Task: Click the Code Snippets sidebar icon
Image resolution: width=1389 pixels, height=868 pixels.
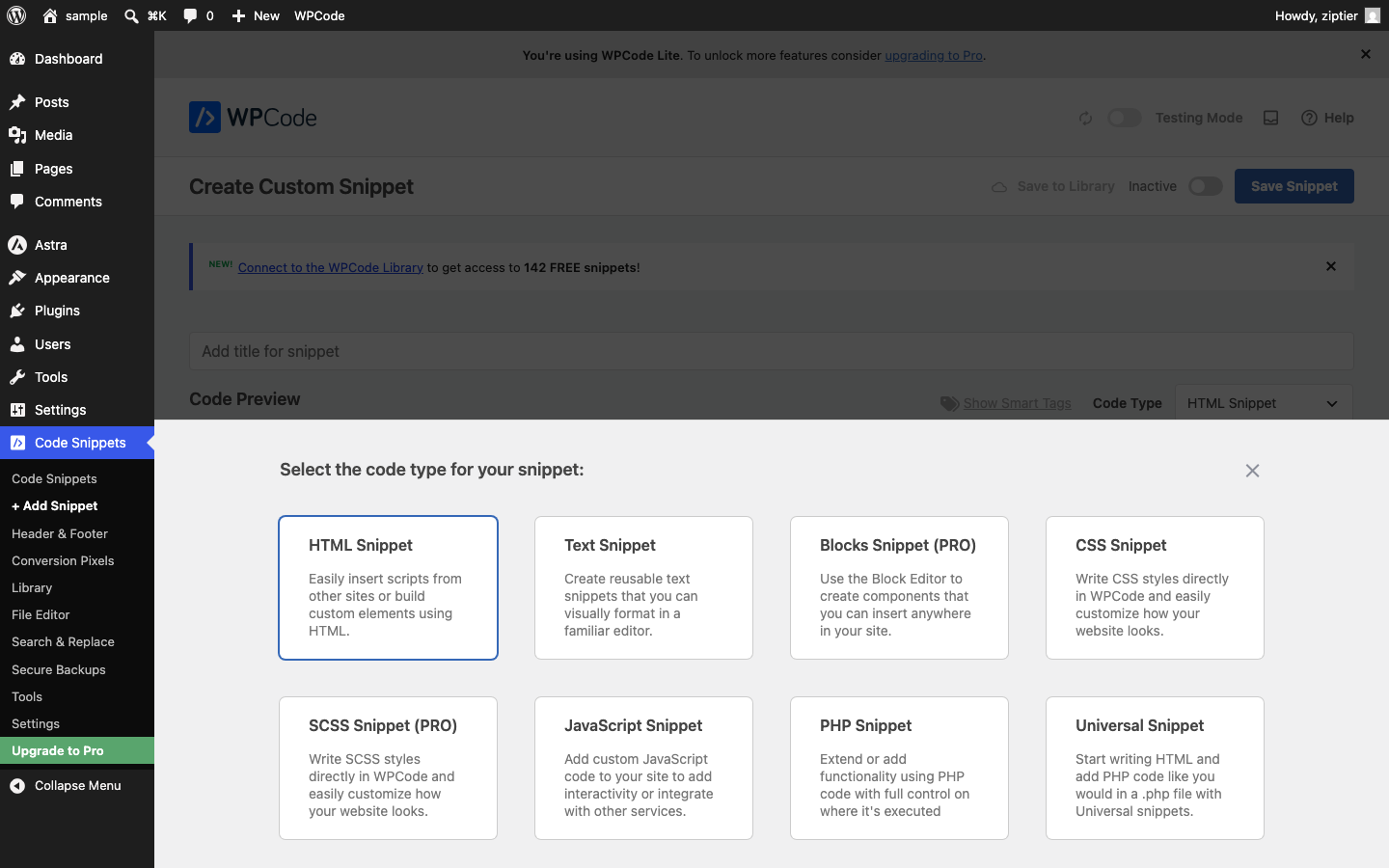Action: pyautogui.click(x=17, y=443)
